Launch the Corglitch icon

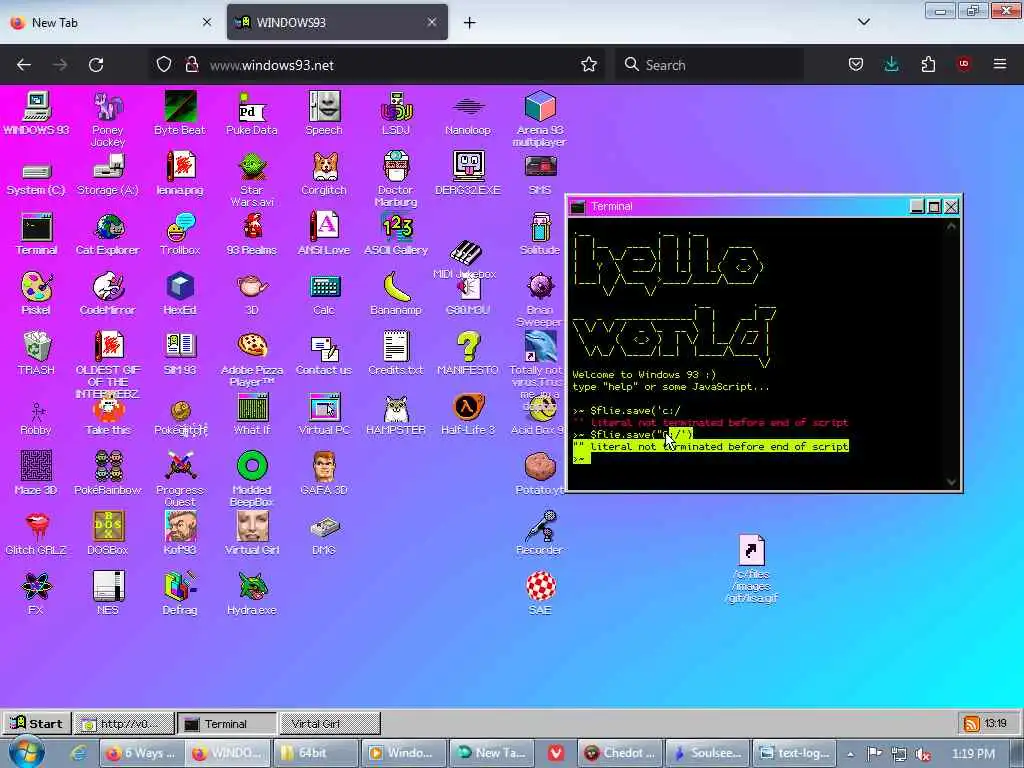(x=324, y=173)
